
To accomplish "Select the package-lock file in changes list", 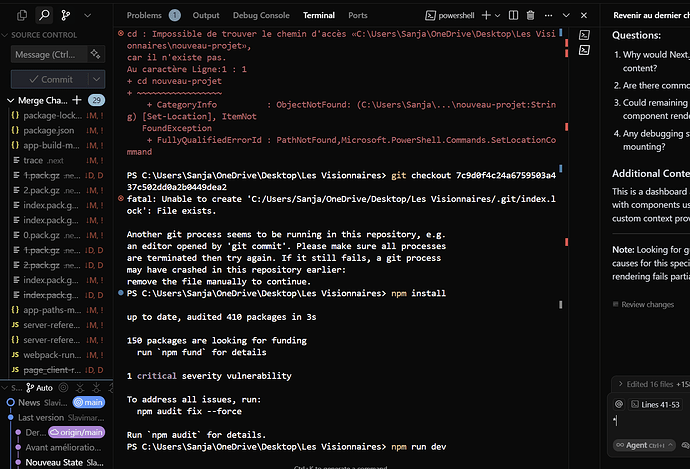I will tap(57, 115).
